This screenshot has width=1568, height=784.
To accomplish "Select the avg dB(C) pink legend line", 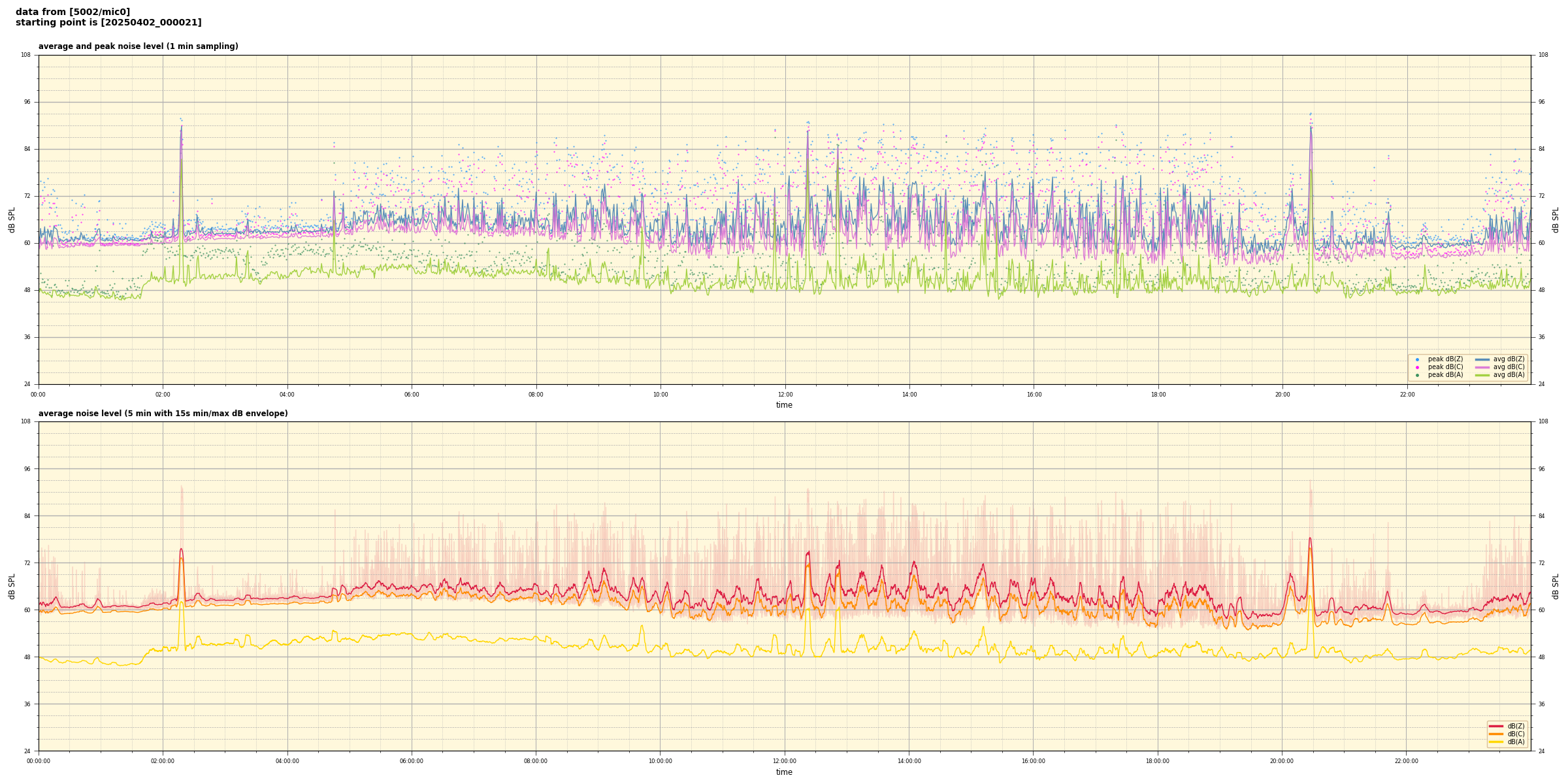I will click(x=1482, y=367).
